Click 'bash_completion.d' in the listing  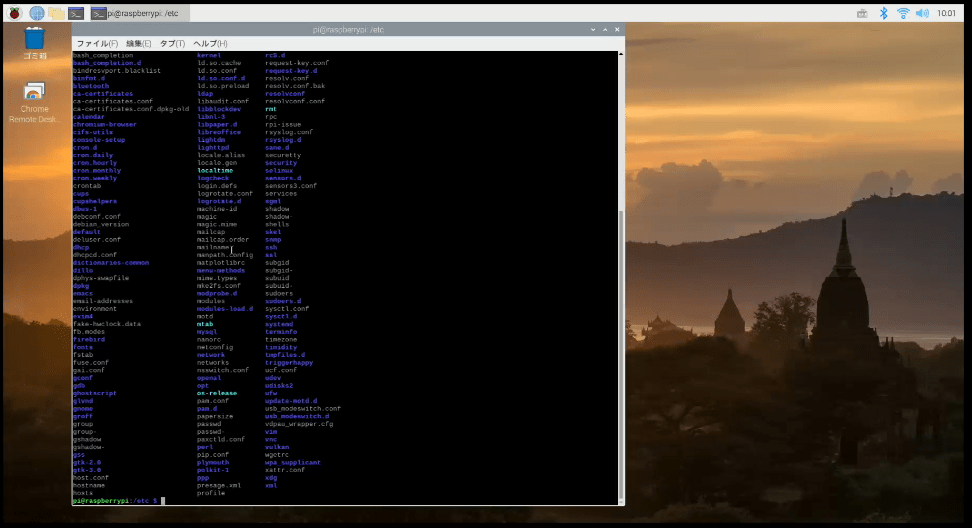107,63
